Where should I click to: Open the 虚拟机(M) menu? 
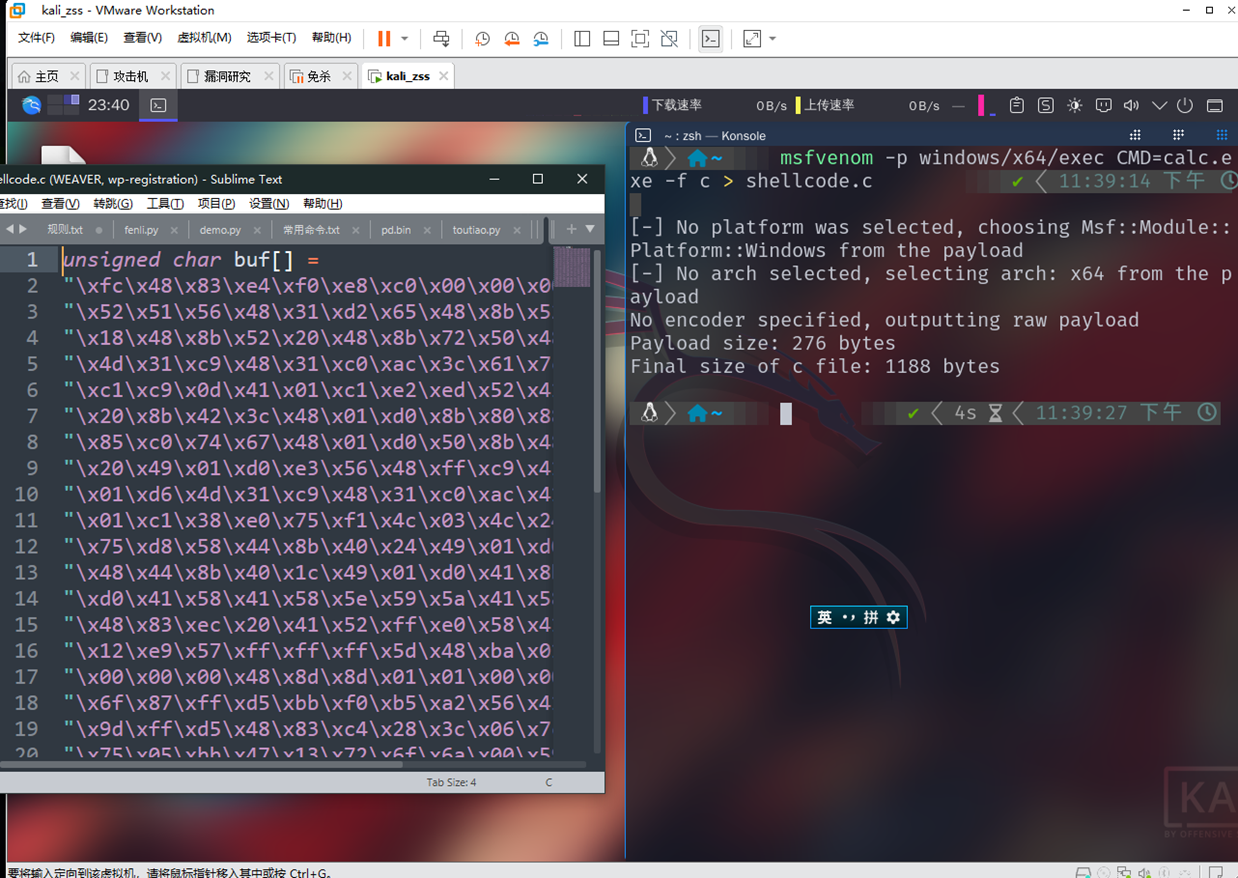204,38
